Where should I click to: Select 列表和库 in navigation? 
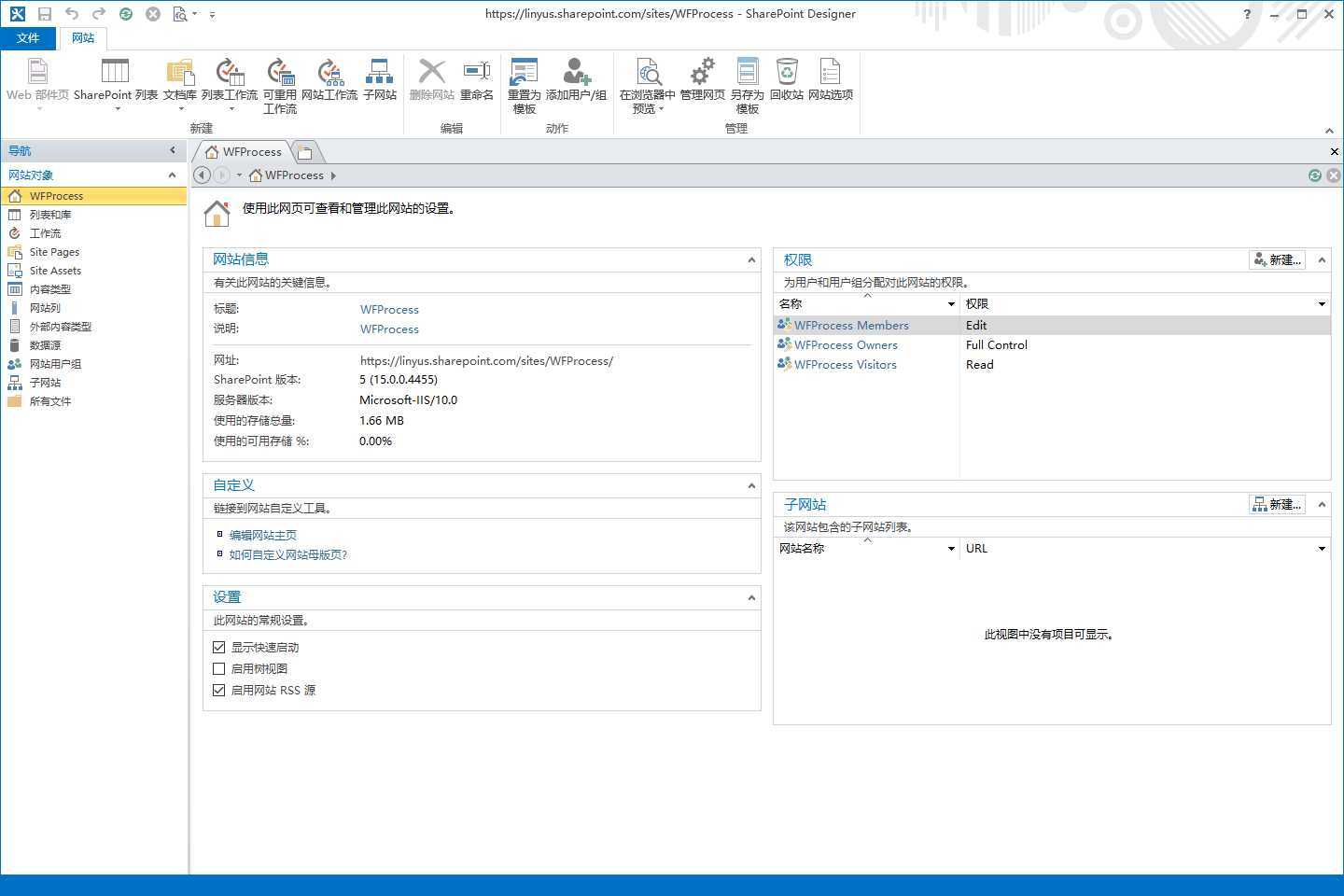point(50,215)
